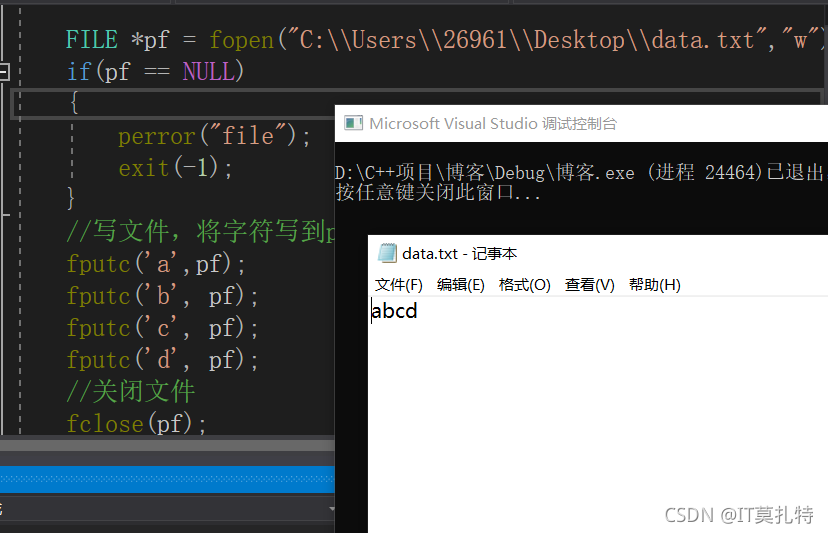828x533 pixels.
Task: Click the fclose(pf) line
Action: pos(136,424)
